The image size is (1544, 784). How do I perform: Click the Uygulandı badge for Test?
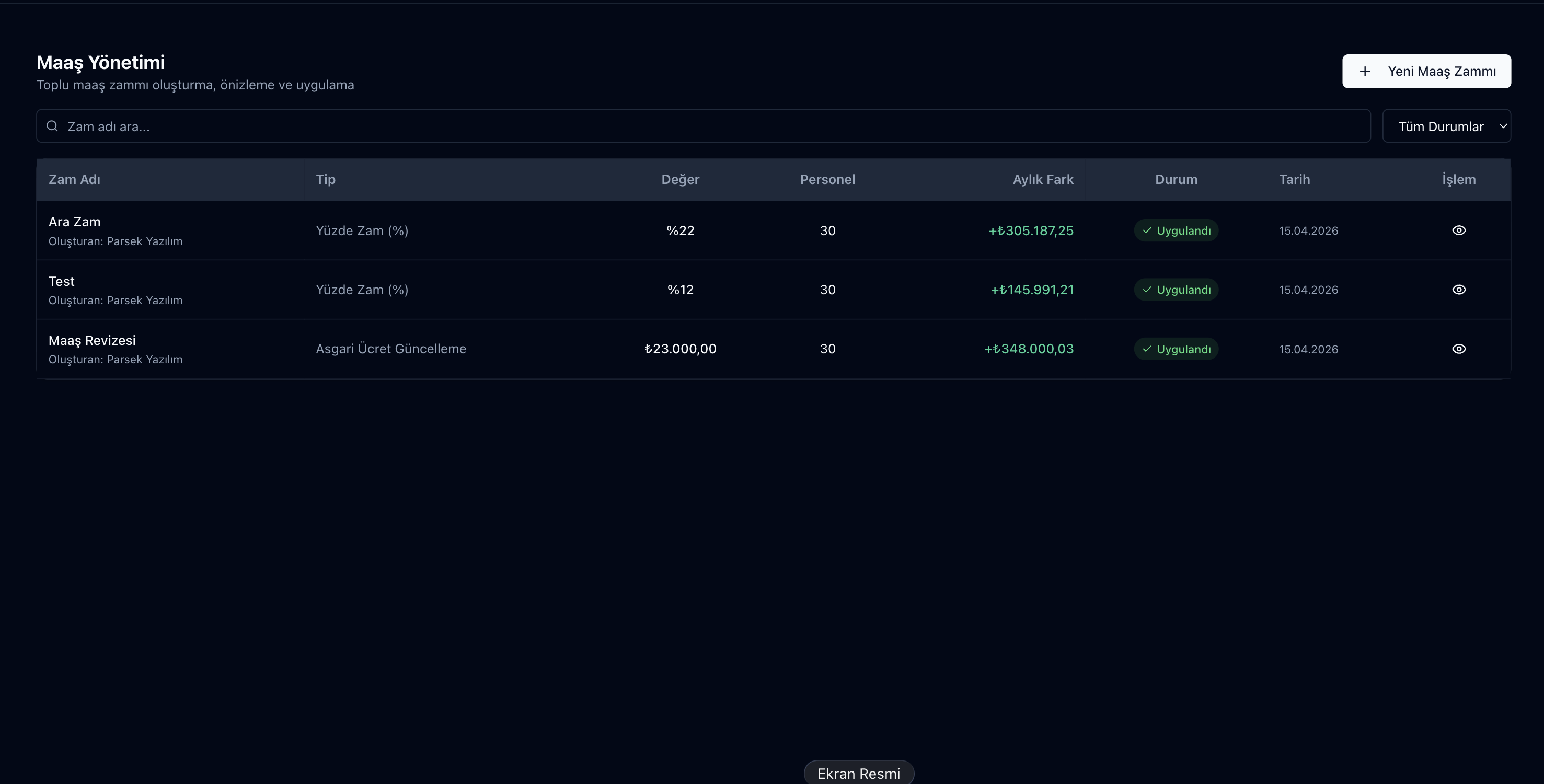pyautogui.click(x=1176, y=290)
